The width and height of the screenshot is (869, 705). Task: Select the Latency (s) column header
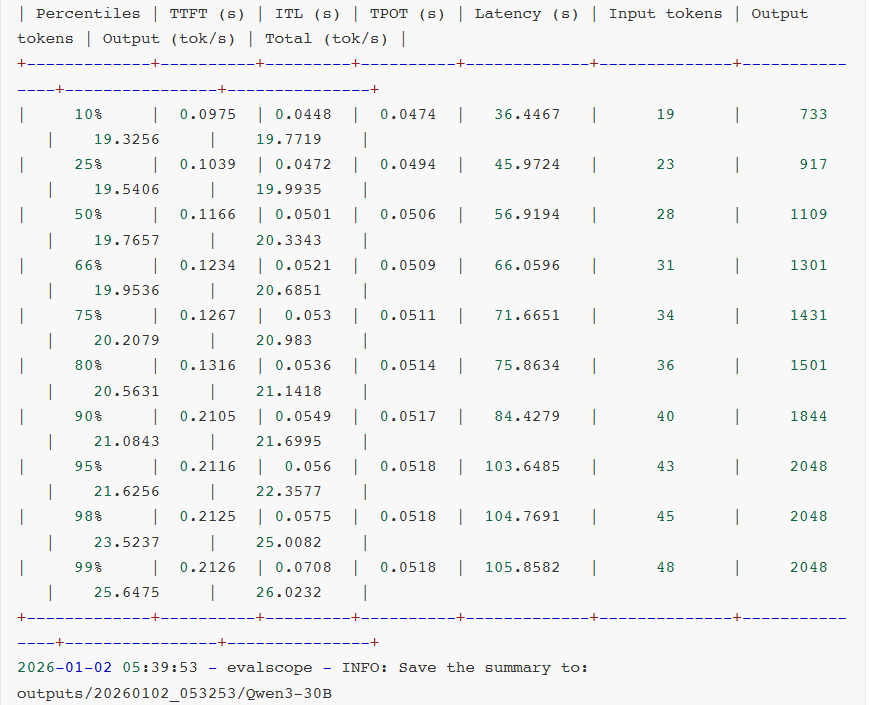coord(528,14)
